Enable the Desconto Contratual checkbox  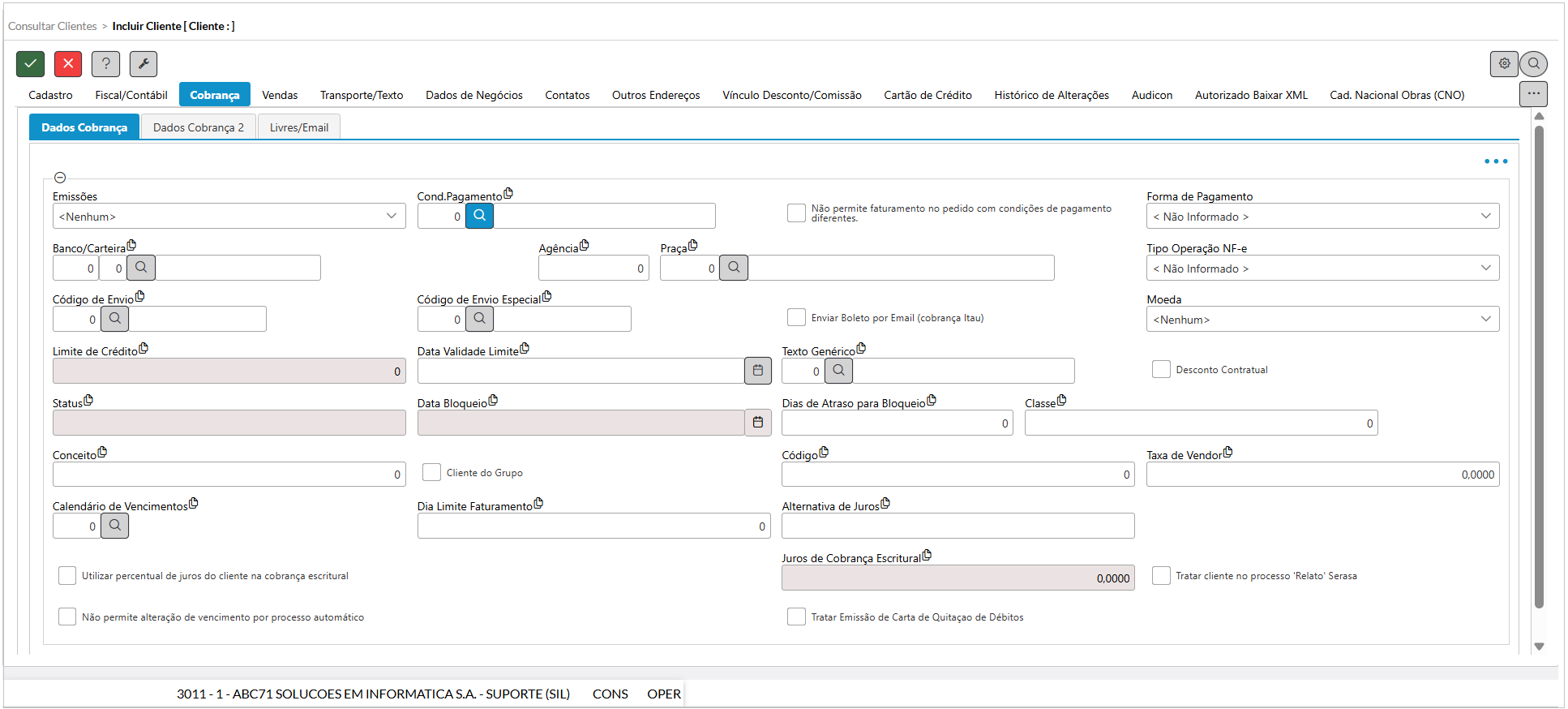tap(1161, 370)
